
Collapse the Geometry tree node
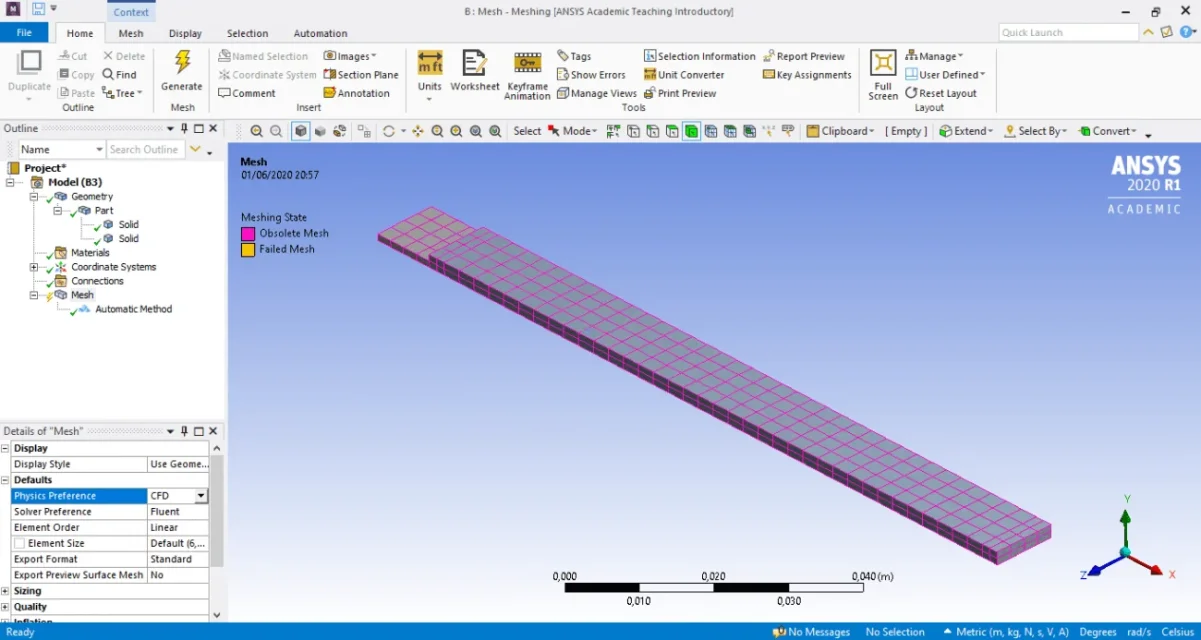34,197
